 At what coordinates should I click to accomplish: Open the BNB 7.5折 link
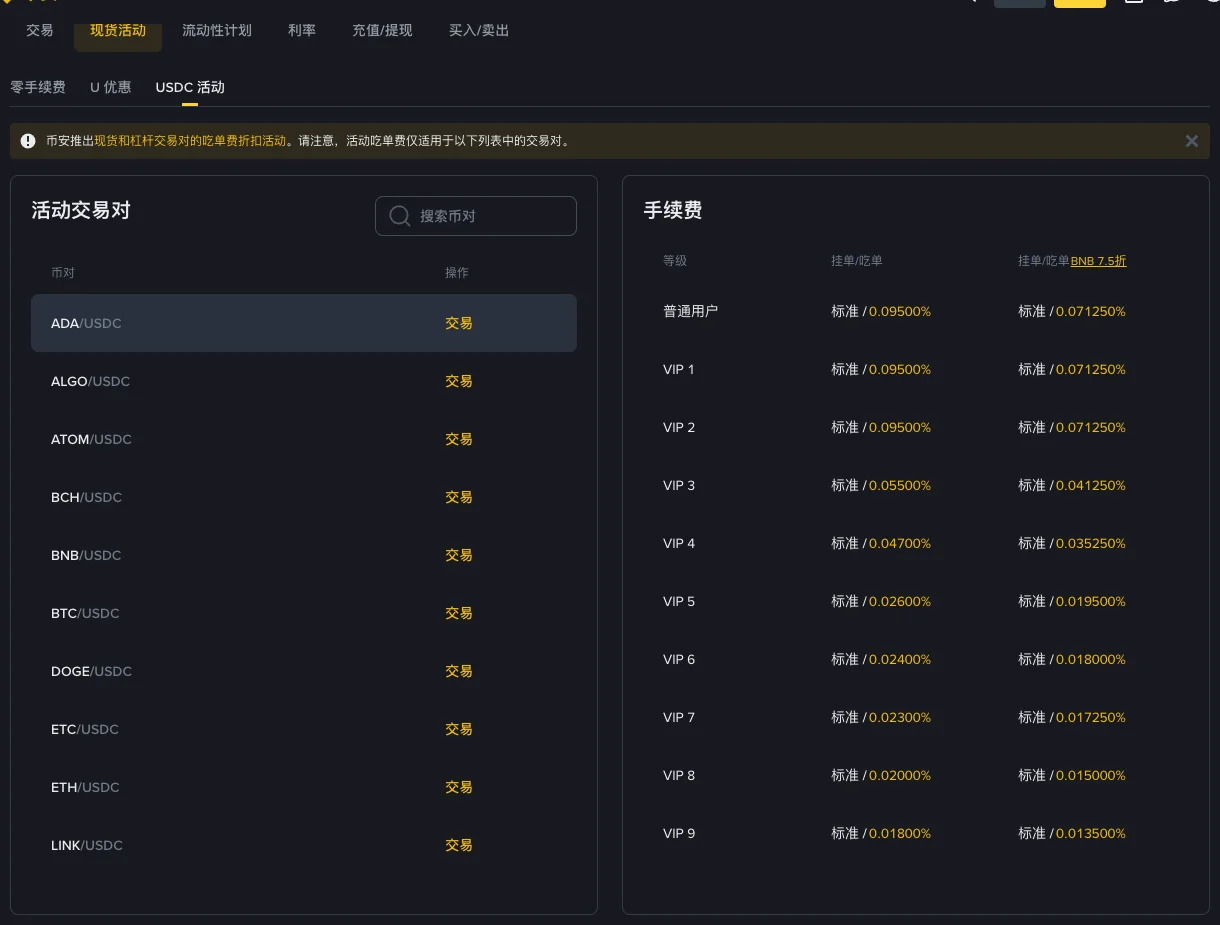click(x=1098, y=261)
